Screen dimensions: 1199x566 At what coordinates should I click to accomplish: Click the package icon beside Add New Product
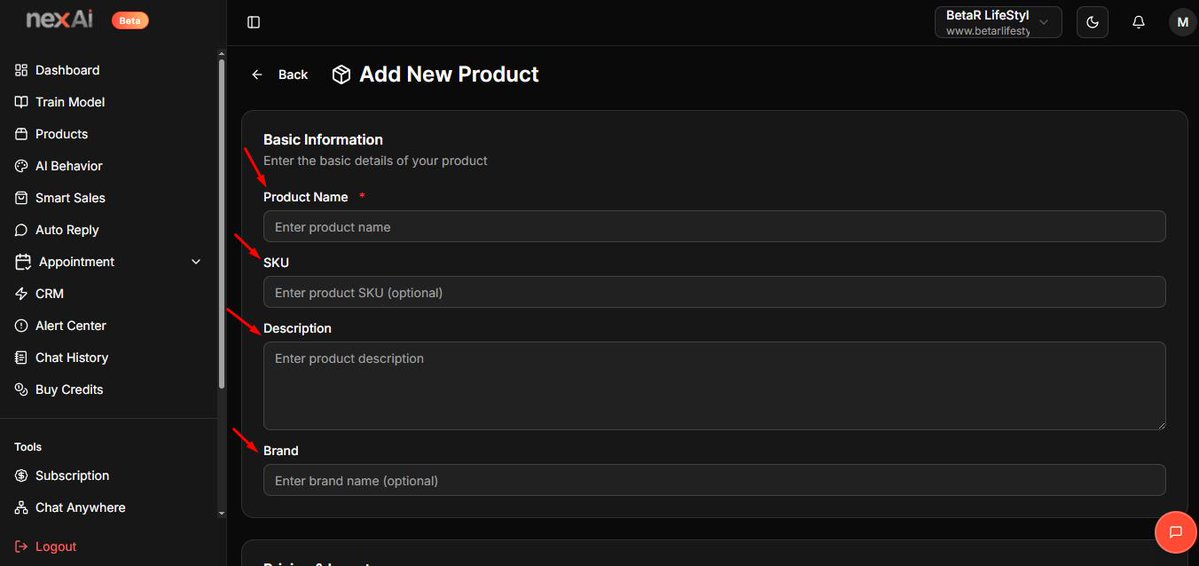(x=341, y=74)
